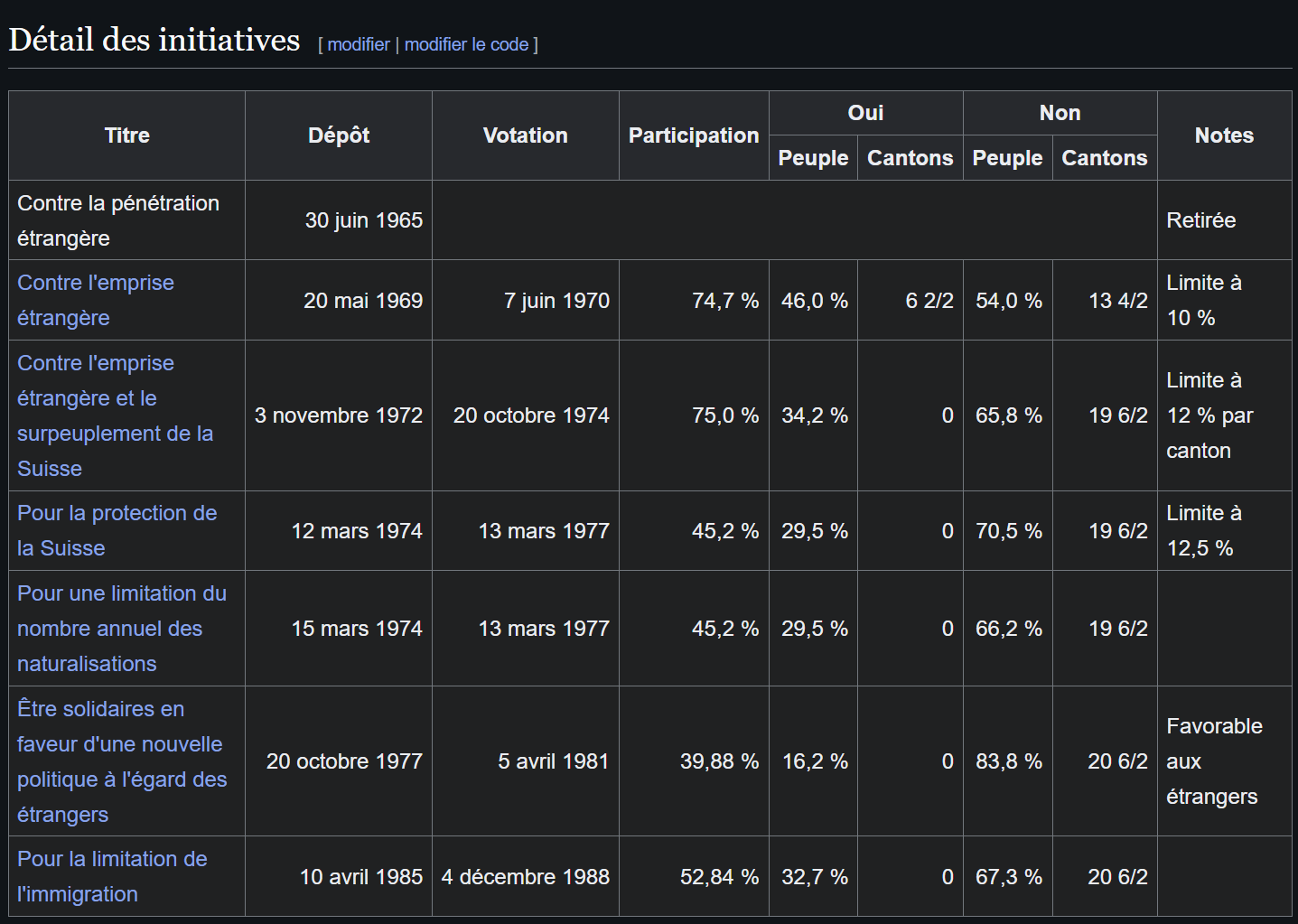The image size is (1298, 924).
Task: Click the '70,5 %' Non cell
Action: click(1008, 531)
